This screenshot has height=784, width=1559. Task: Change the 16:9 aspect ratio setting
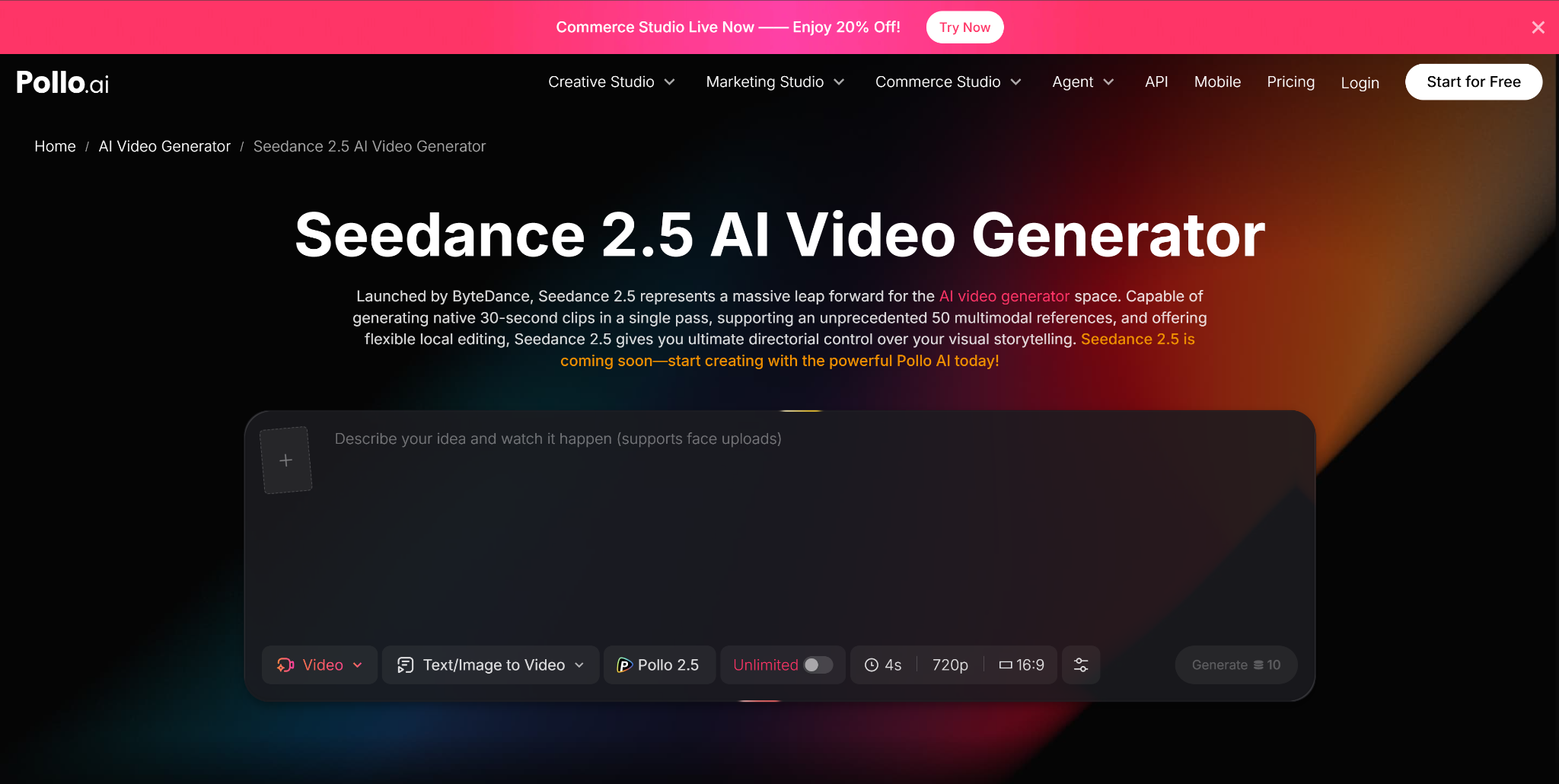[x=1022, y=664]
